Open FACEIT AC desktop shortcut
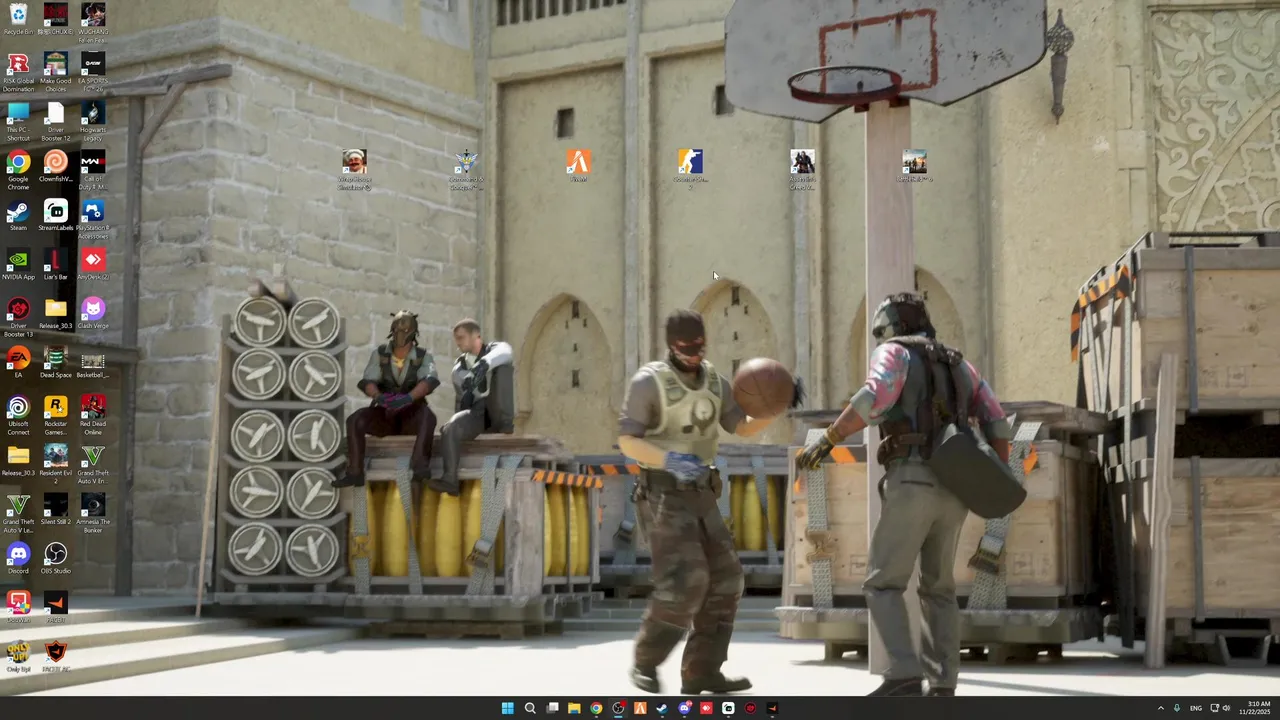The image size is (1280, 720). pos(55,657)
